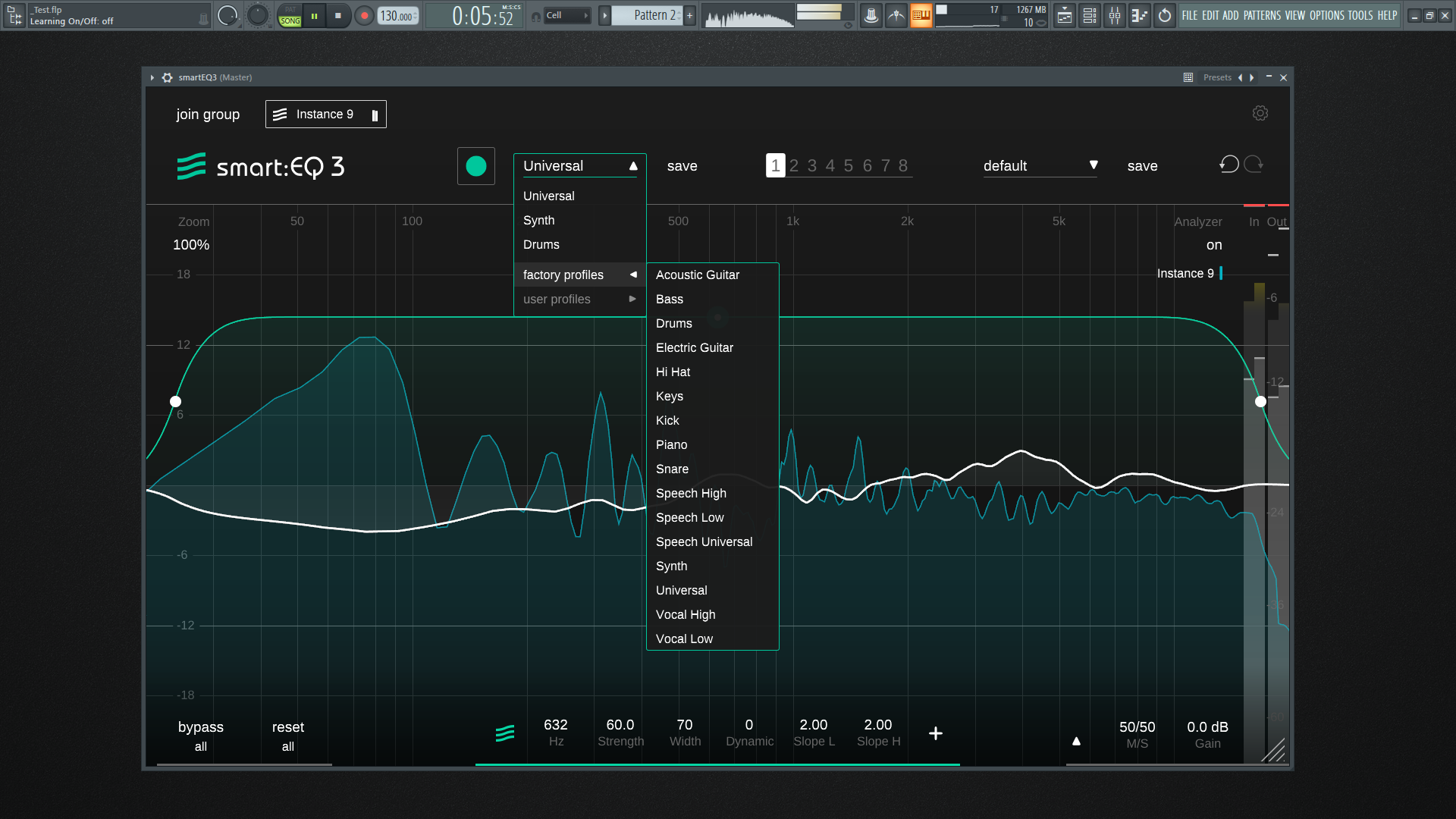Open the Presets label in plugin title bar
Viewport: 1456px width, 819px height.
click(x=1217, y=77)
